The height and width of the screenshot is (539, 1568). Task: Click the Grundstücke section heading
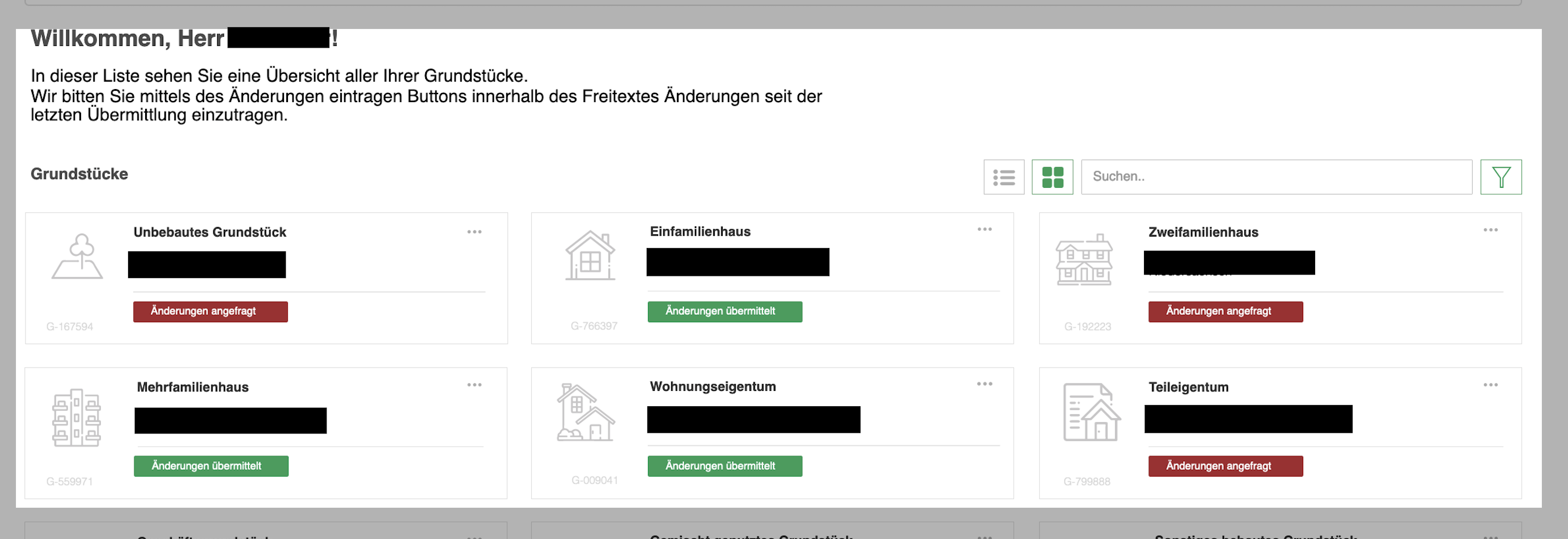click(79, 174)
